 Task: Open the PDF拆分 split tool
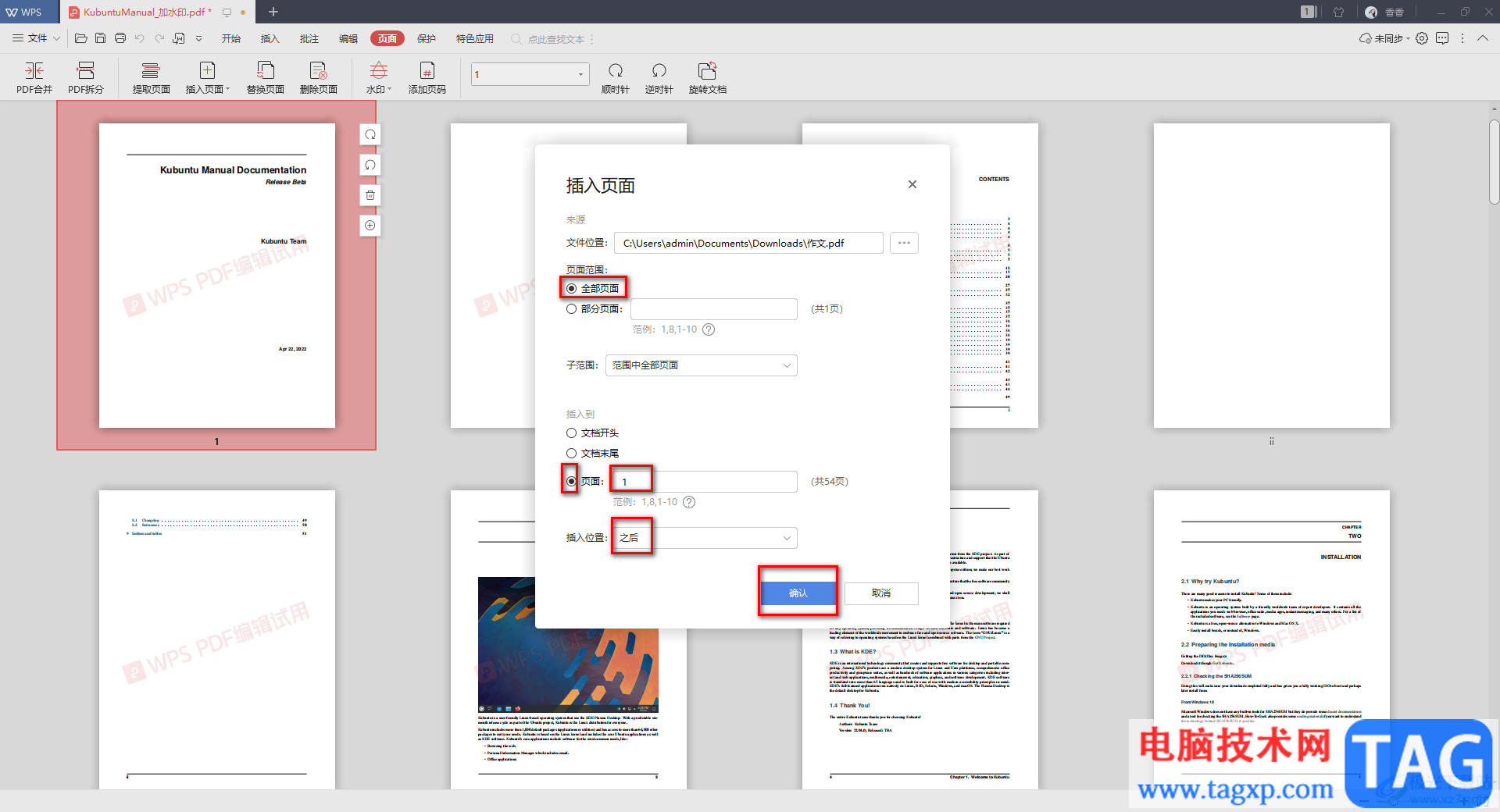click(86, 78)
